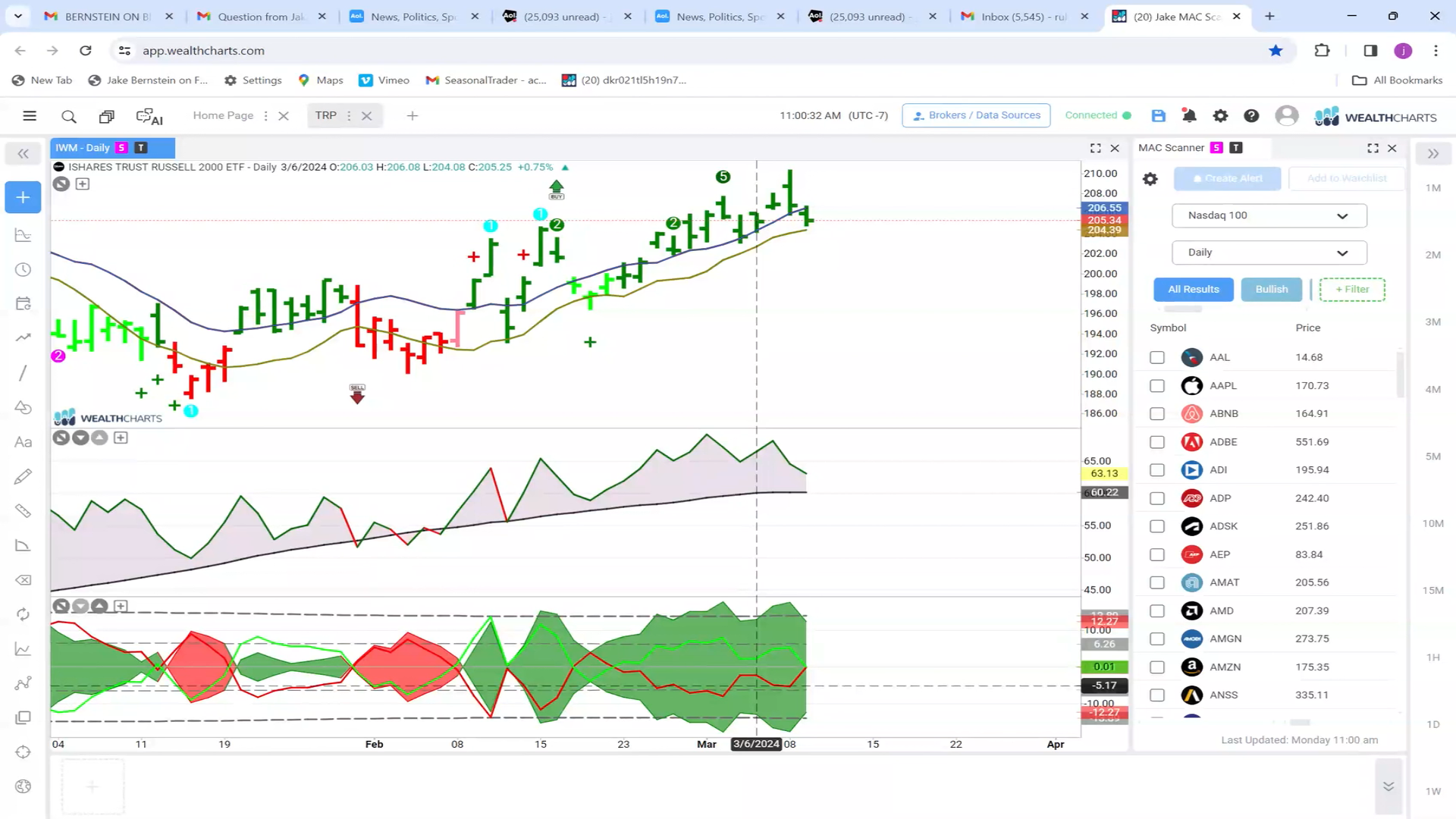1456x819 pixels.
Task: Check the ADI symbol checkbox
Action: (1156, 469)
